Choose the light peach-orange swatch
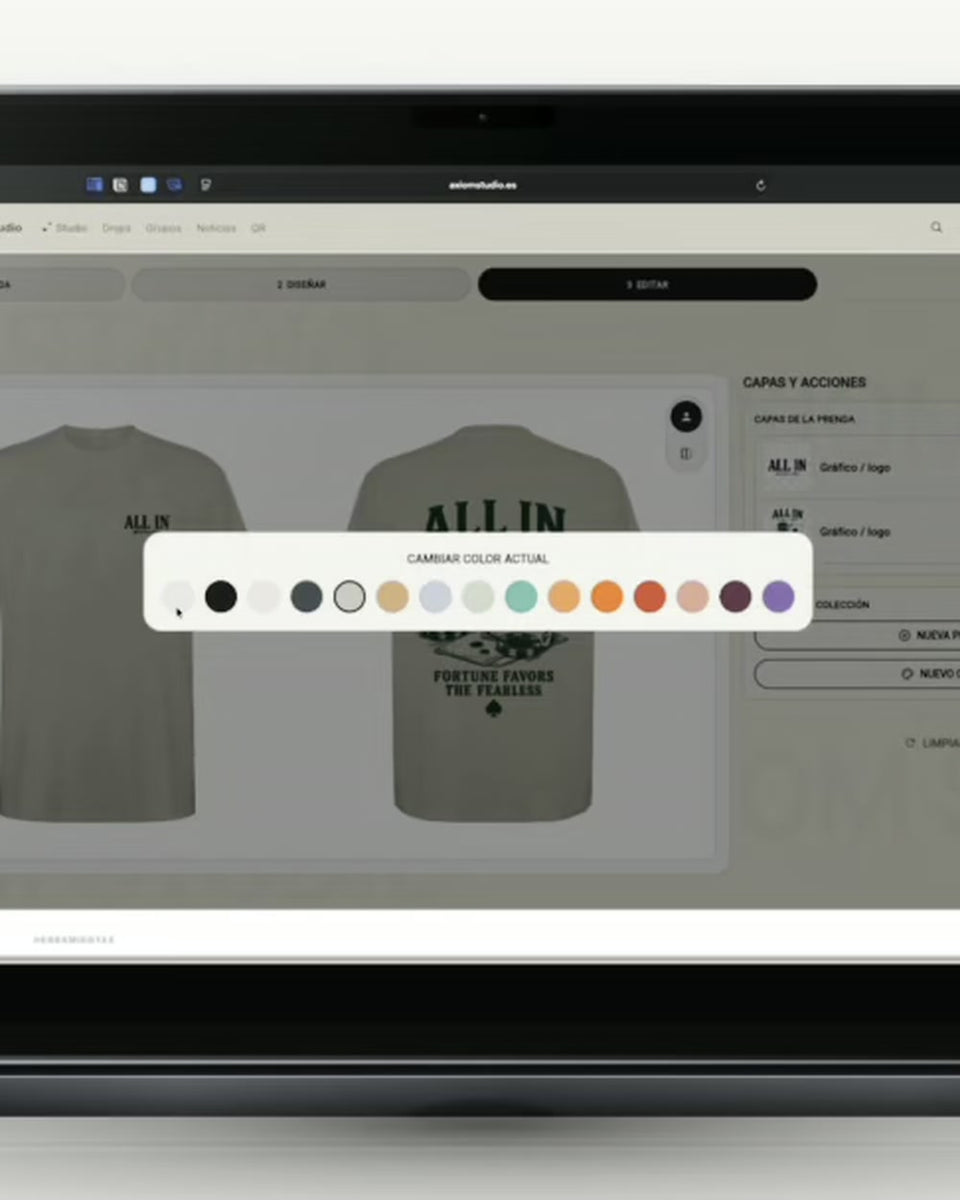This screenshot has width=960, height=1200. [564, 597]
